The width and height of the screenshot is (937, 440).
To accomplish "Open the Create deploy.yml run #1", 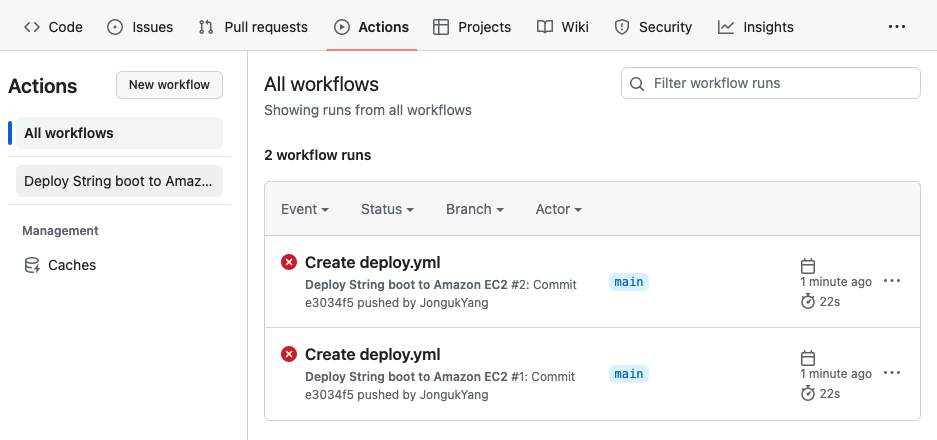I will [x=372, y=355].
